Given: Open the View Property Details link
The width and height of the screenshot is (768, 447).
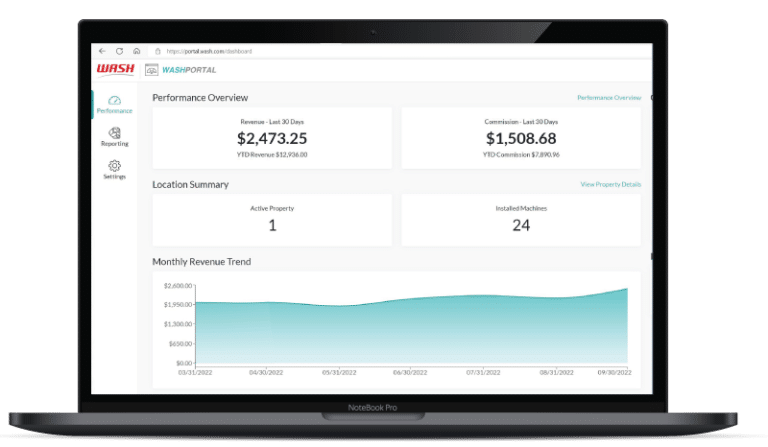Looking at the screenshot, I should pos(610,185).
